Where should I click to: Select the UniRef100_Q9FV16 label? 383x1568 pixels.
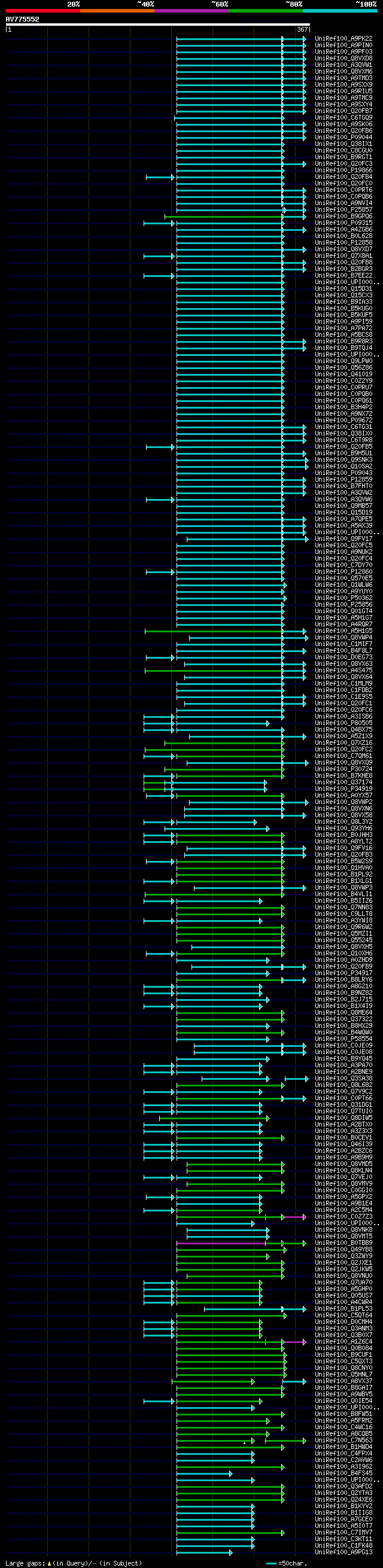344,848
